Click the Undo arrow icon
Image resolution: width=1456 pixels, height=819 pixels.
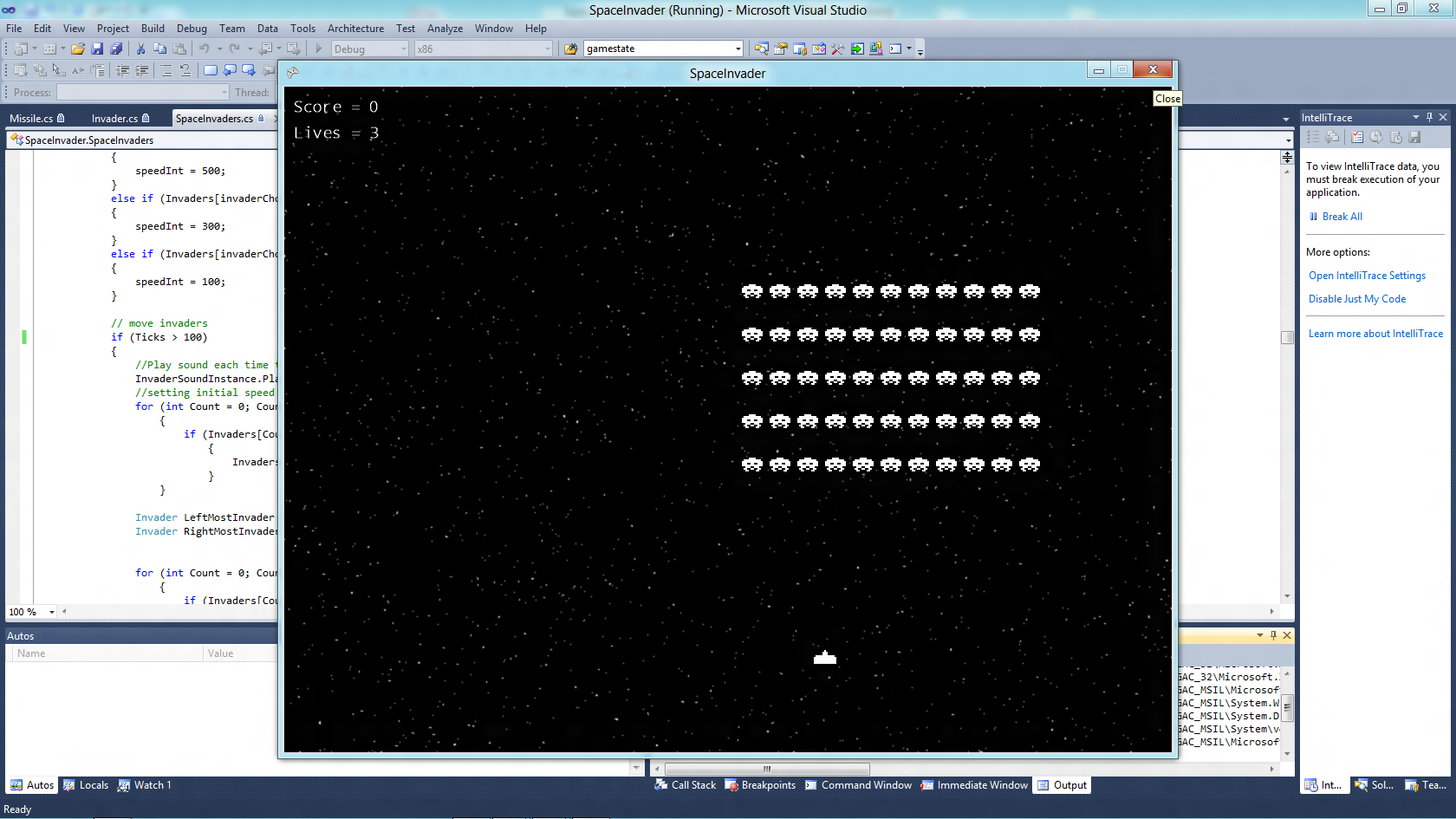(x=204, y=49)
